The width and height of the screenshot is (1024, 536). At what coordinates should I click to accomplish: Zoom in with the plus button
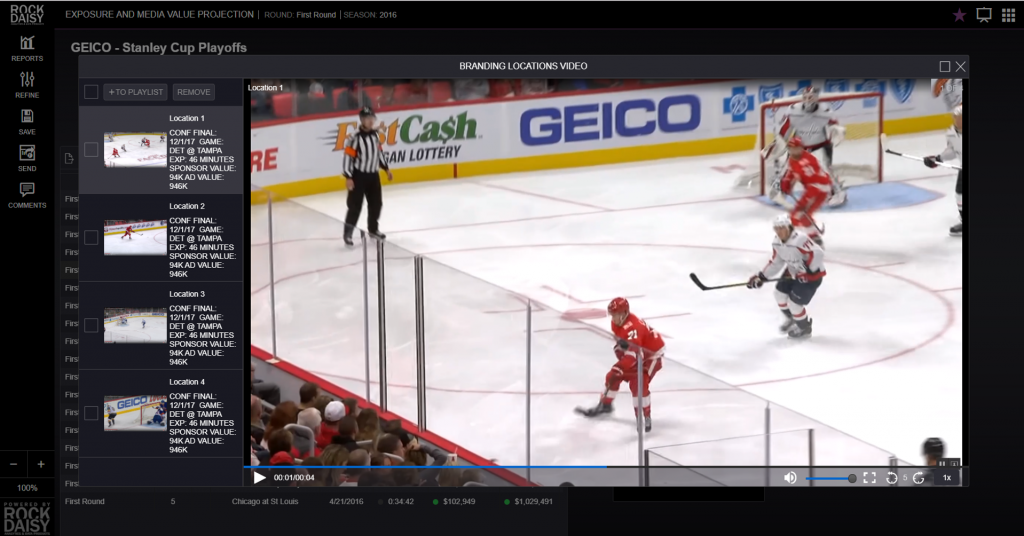[x=40, y=464]
